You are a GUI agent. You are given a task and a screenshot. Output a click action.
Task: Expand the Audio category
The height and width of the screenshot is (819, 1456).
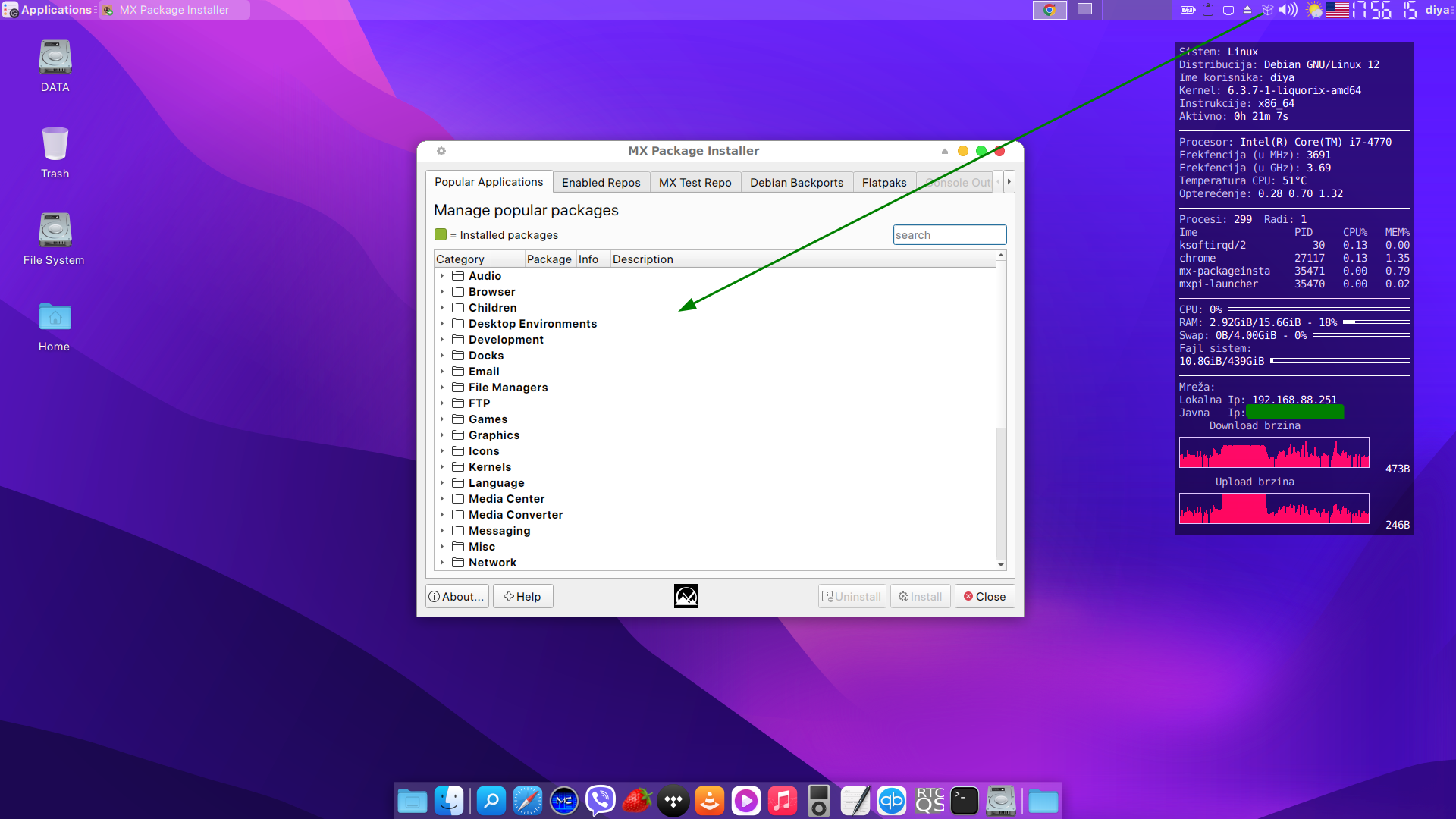442,276
